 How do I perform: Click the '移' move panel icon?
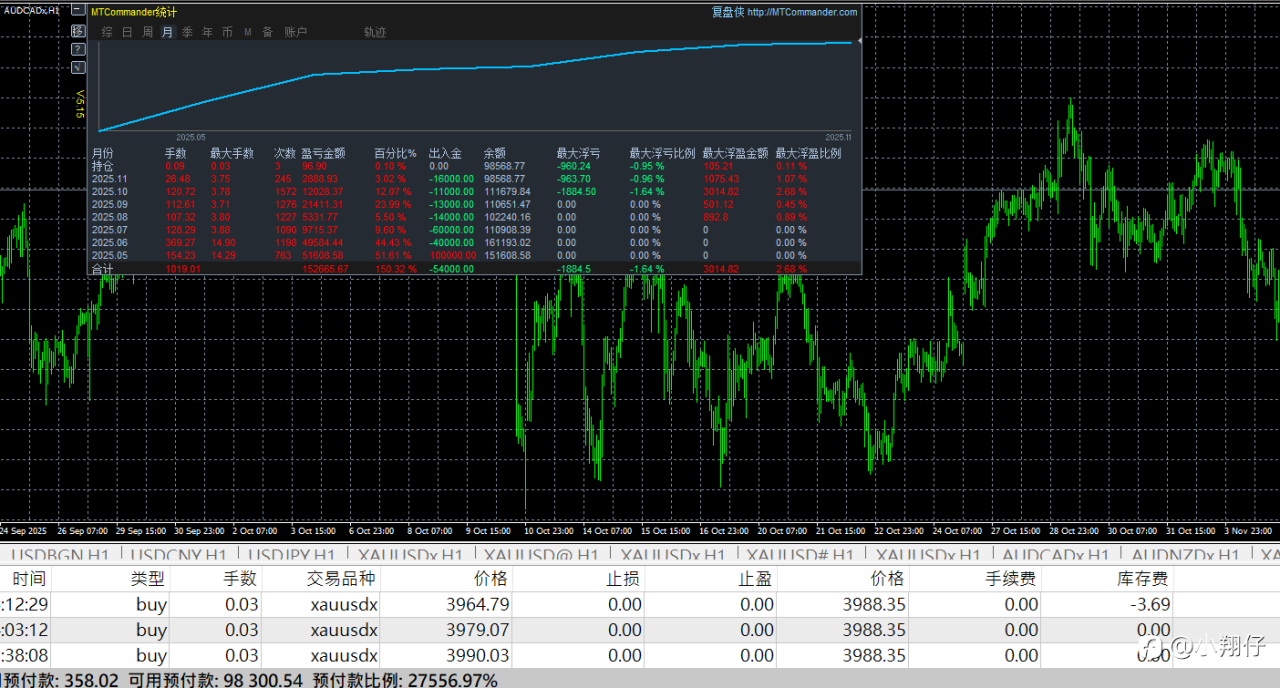[x=78, y=31]
